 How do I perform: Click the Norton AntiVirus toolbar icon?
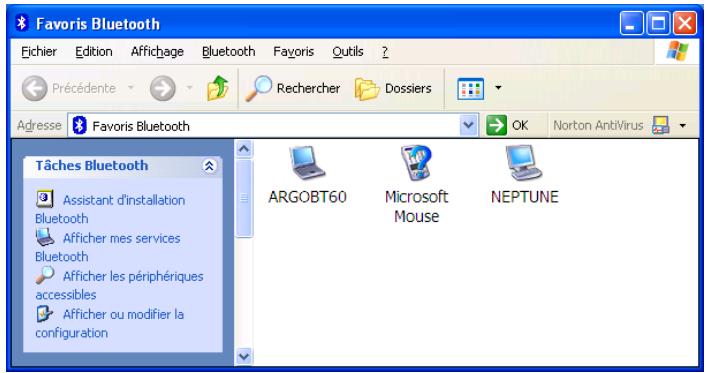coord(661,125)
